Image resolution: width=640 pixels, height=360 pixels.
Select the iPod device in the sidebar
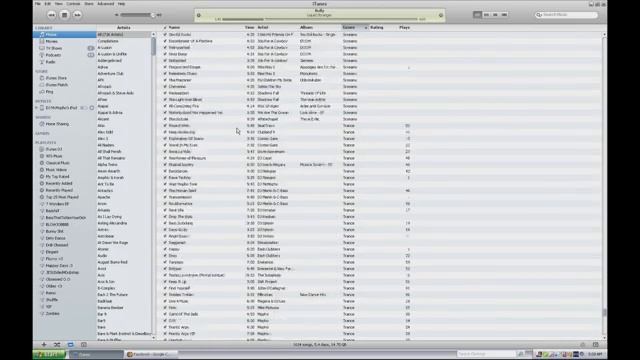pyautogui.click(x=61, y=108)
